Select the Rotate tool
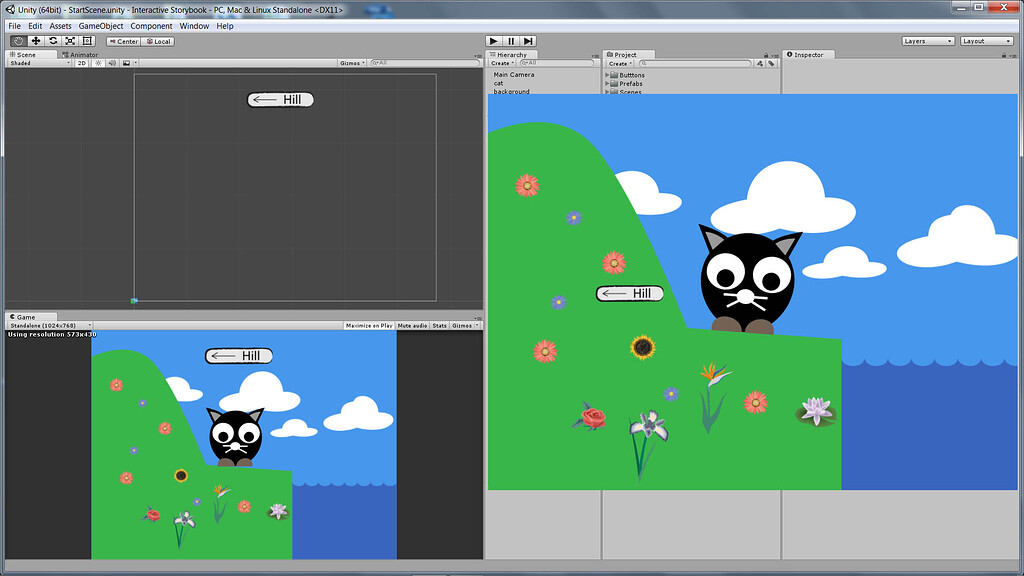This screenshot has height=576, width=1024. (53, 41)
